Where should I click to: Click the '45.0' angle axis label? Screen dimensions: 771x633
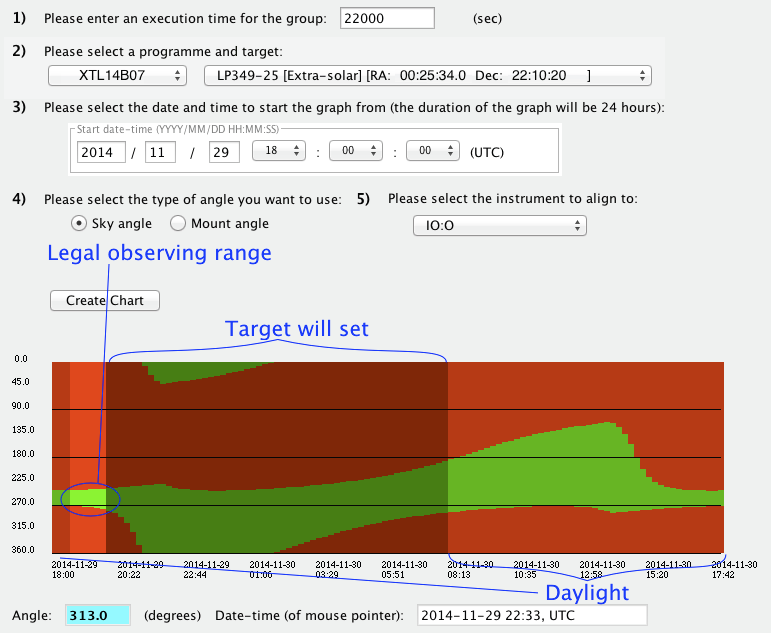[x=21, y=382]
